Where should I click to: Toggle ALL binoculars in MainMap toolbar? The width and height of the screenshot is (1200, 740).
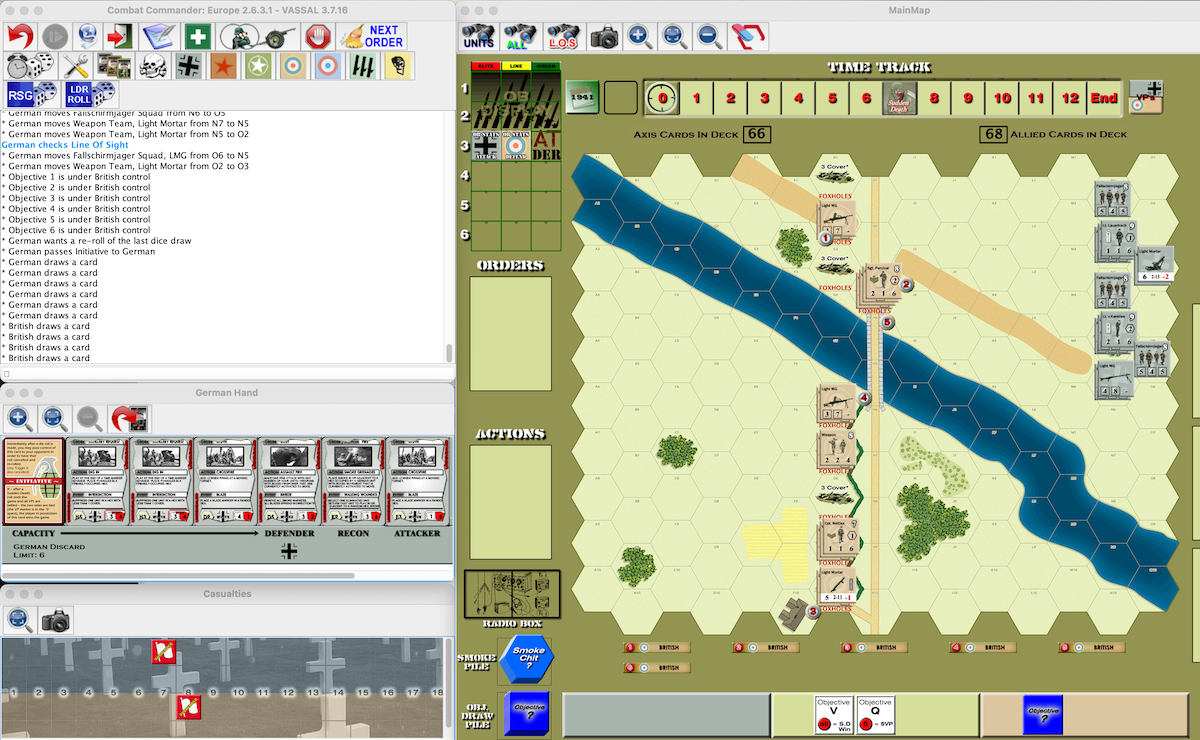point(519,36)
